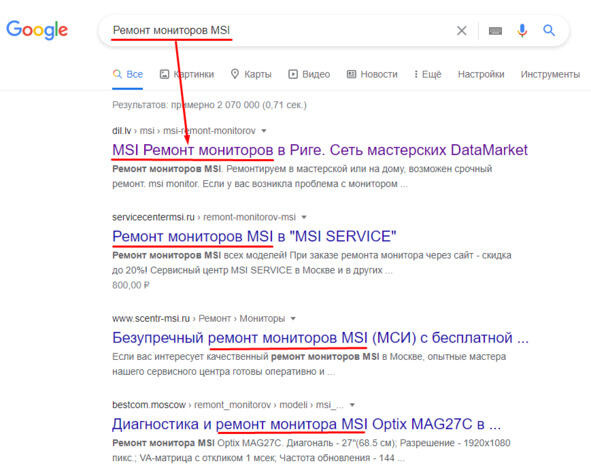Expand dropdown arrow next to dil.lv URL
This screenshot has height=470, width=591.
(x=264, y=131)
